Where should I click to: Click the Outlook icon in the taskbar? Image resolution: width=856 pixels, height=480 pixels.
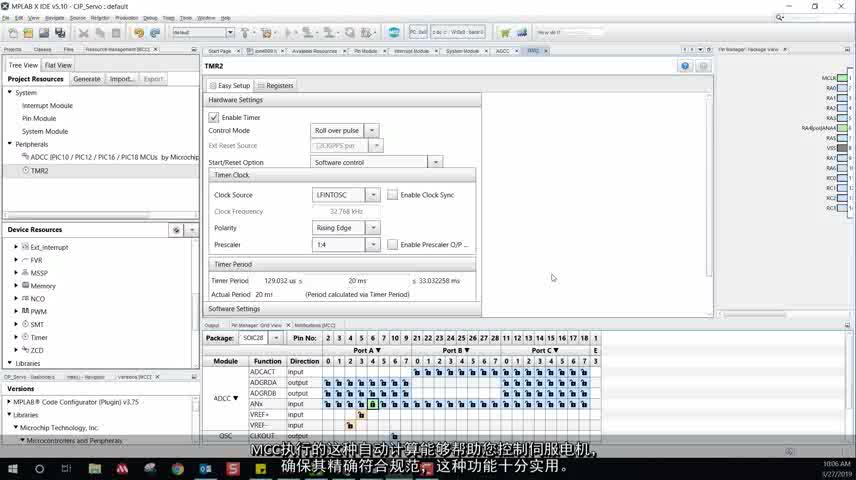click(x=205, y=468)
